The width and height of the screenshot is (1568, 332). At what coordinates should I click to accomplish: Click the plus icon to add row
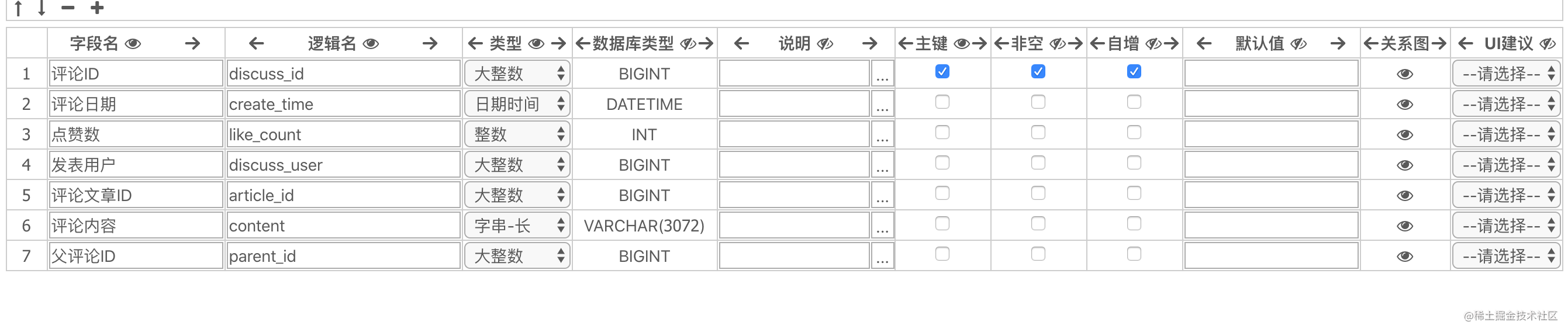97,8
